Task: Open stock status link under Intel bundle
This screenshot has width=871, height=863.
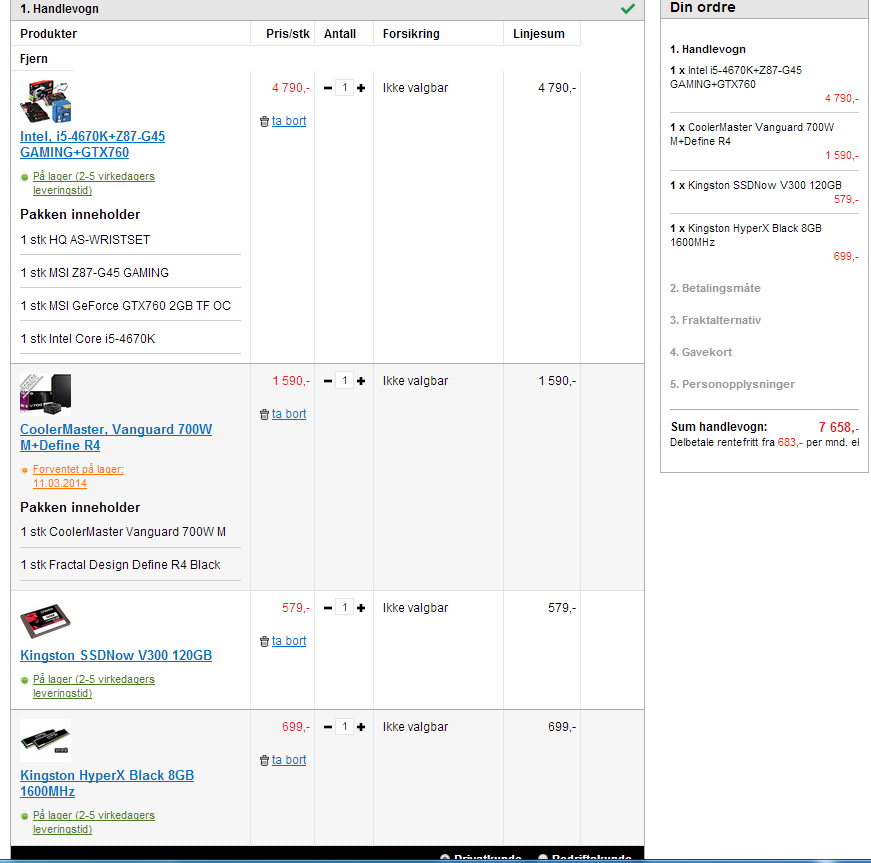Action: click(x=93, y=183)
